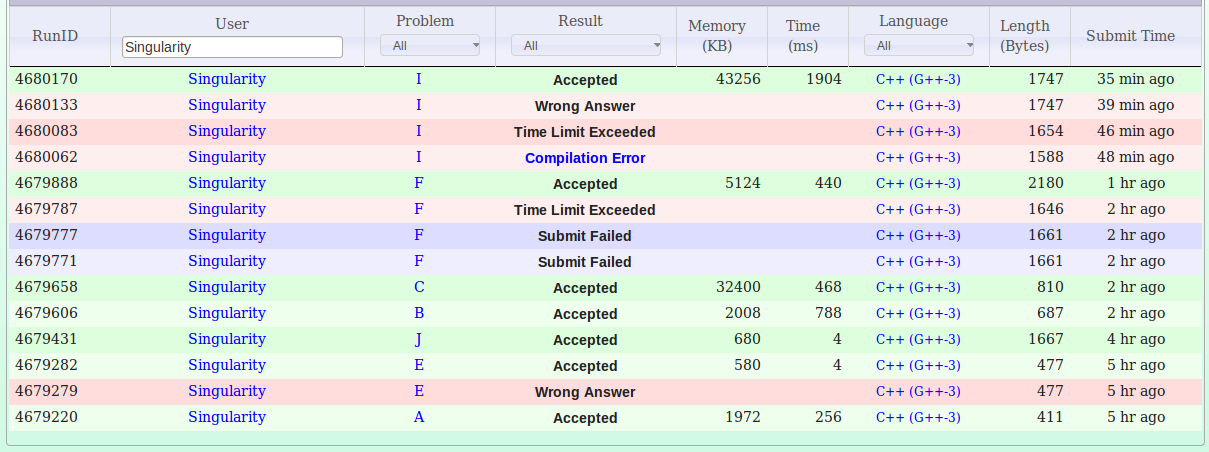
Task: Open the Language filter dropdown
Action: [x=919, y=45]
